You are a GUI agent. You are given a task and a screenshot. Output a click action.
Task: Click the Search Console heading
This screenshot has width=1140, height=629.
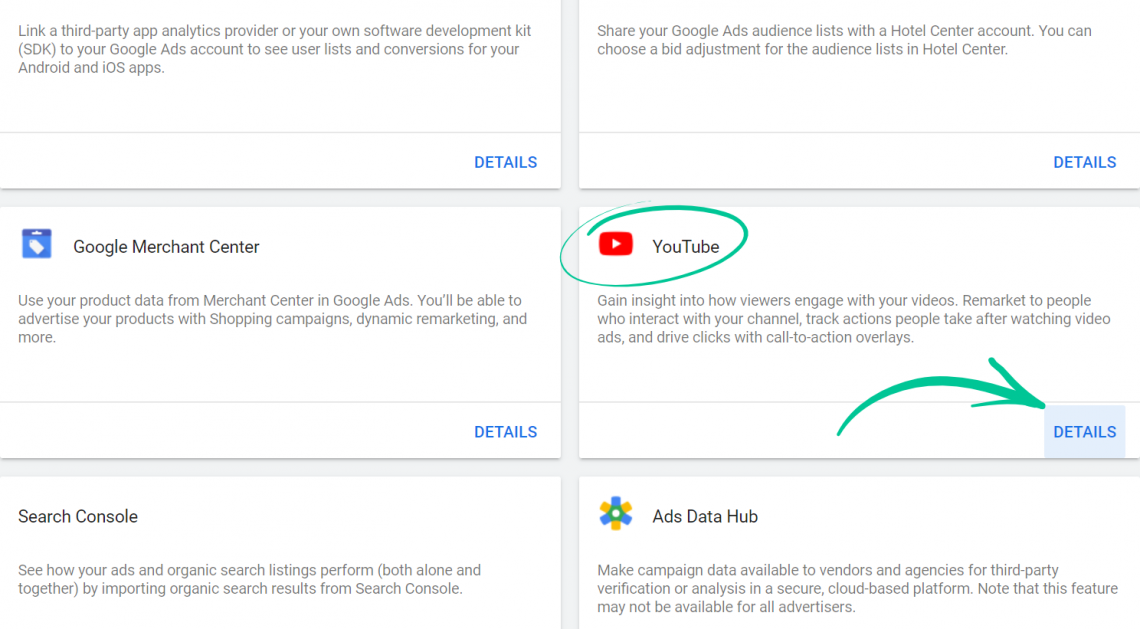pos(78,517)
